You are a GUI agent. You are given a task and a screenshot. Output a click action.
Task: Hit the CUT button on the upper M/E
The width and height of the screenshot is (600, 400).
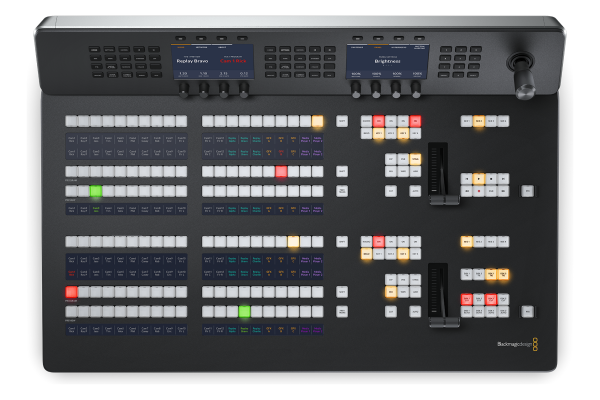391,191
